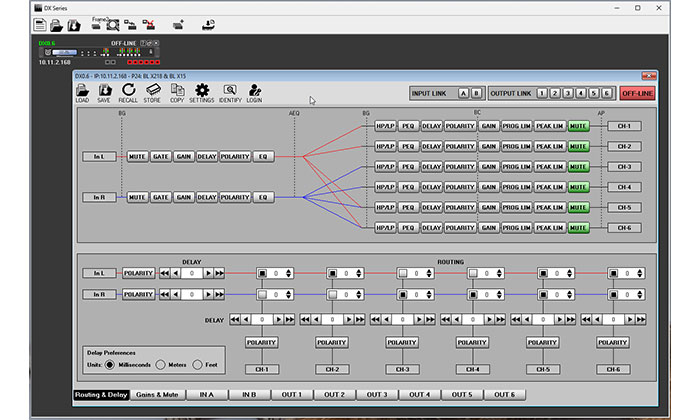
Task: Click the EQ block on In L chain
Action: pyautogui.click(x=263, y=157)
